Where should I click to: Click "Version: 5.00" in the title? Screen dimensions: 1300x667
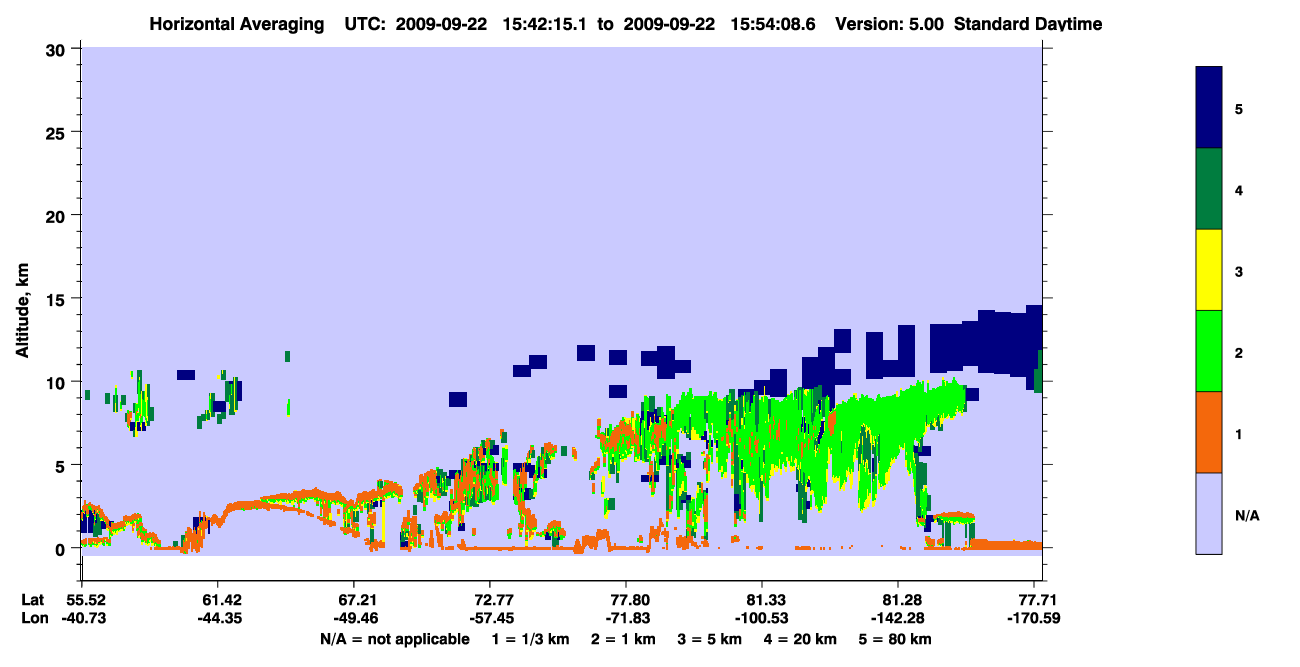pyautogui.click(x=891, y=24)
